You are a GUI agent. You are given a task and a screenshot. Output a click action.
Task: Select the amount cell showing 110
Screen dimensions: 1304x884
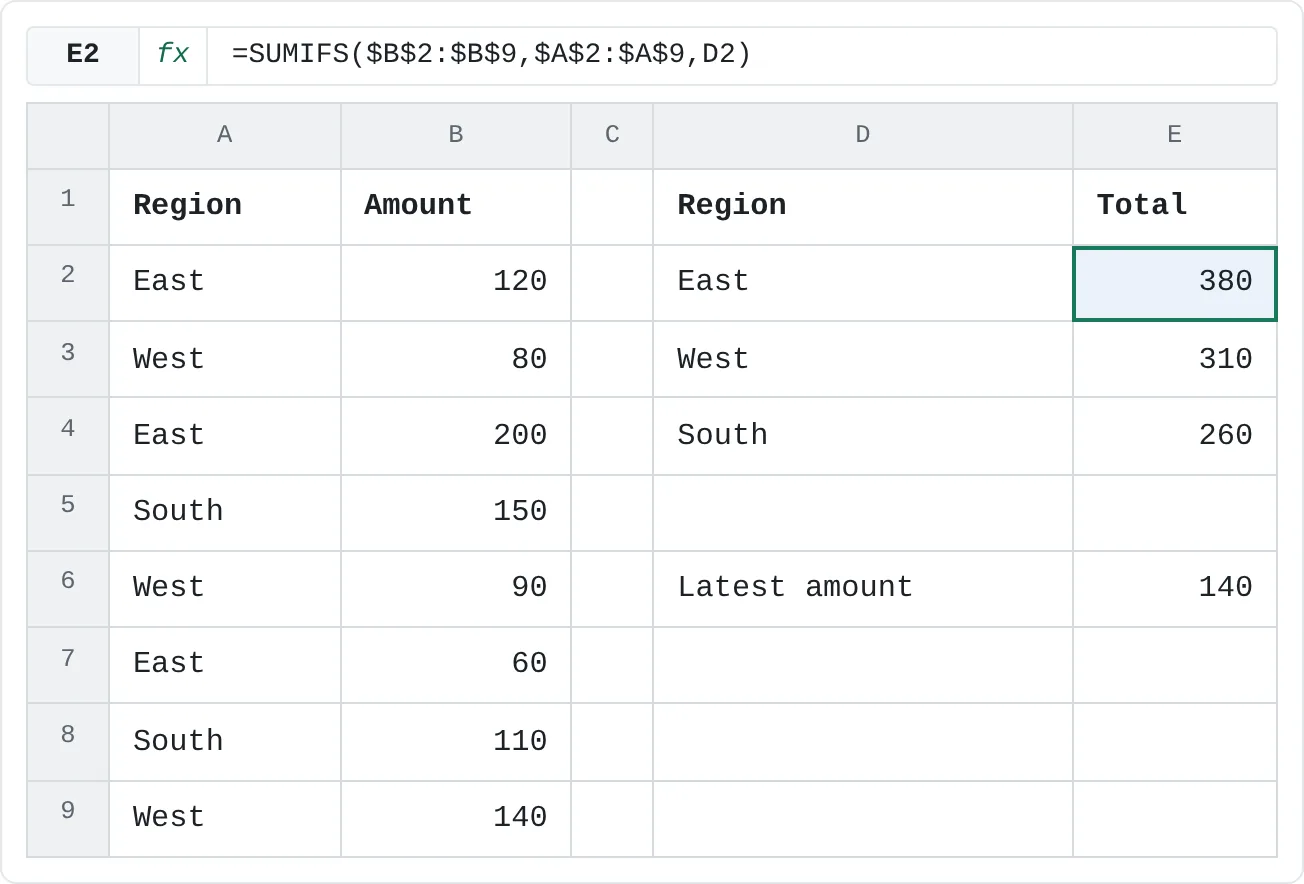pyautogui.click(x=456, y=742)
